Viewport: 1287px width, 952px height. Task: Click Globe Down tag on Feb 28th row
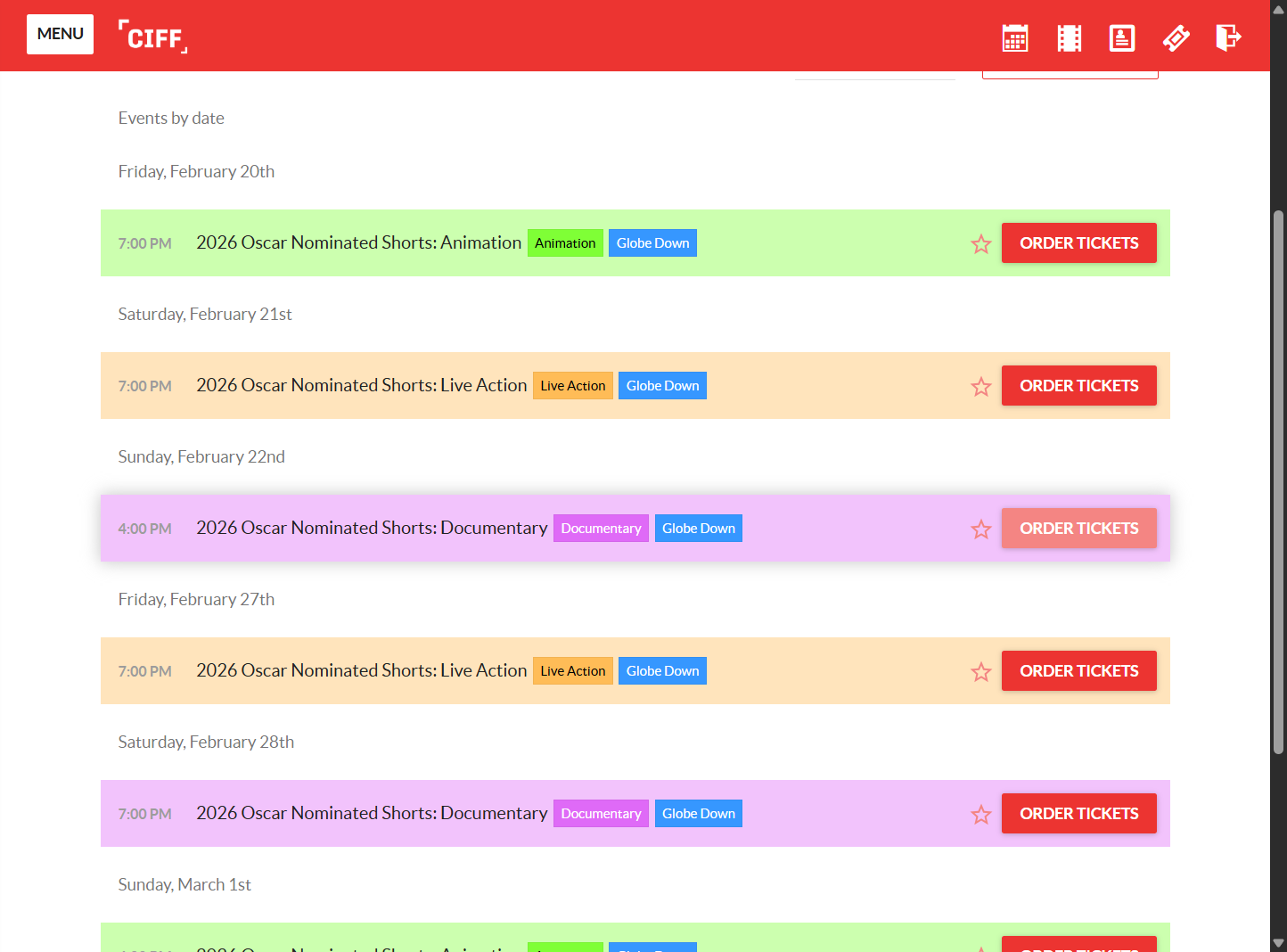(698, 813)
